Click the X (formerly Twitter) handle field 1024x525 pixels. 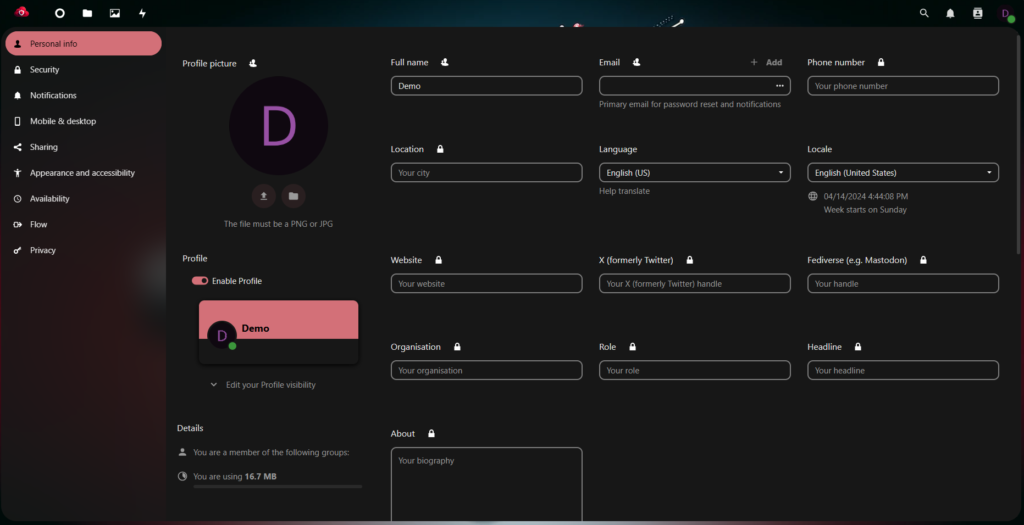coord(695,283)
